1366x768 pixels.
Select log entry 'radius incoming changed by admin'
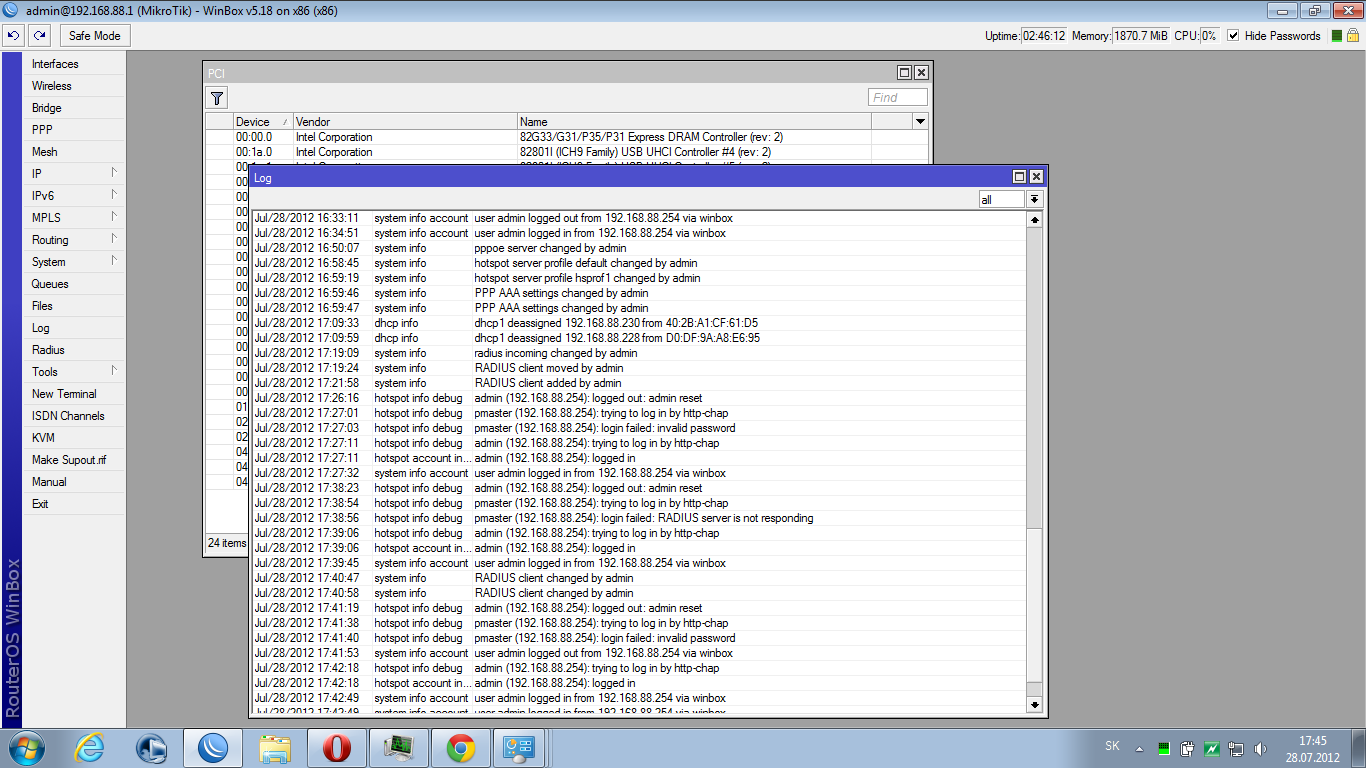639,353
